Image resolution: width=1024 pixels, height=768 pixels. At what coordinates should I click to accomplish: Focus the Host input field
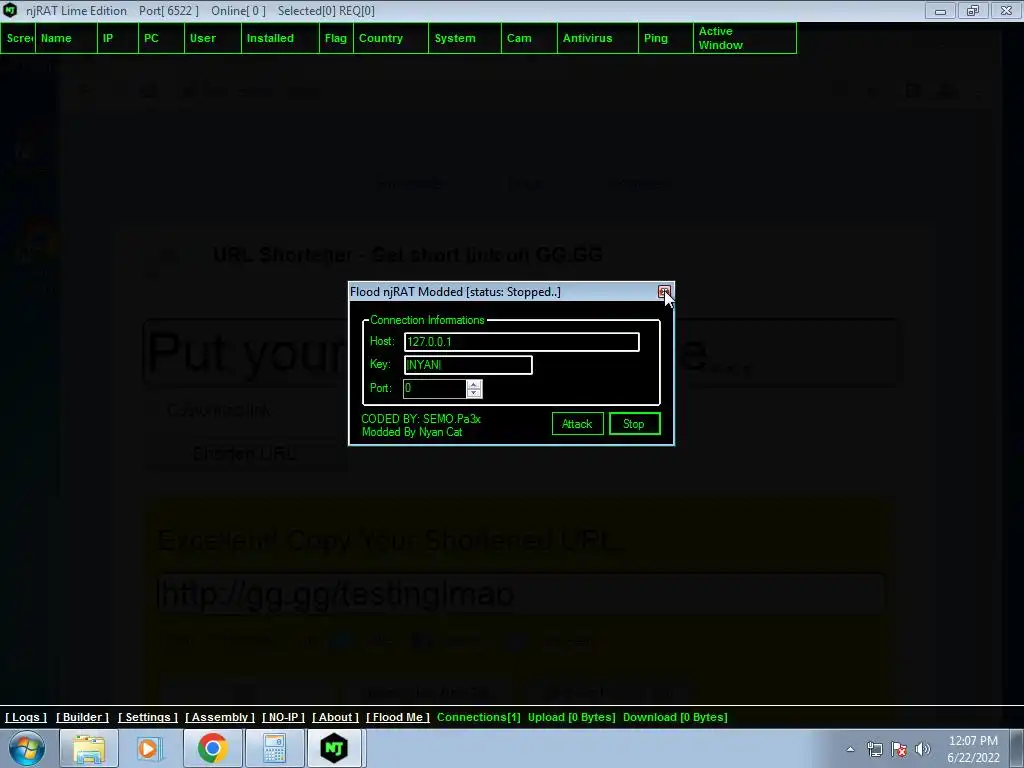[522, 342]
